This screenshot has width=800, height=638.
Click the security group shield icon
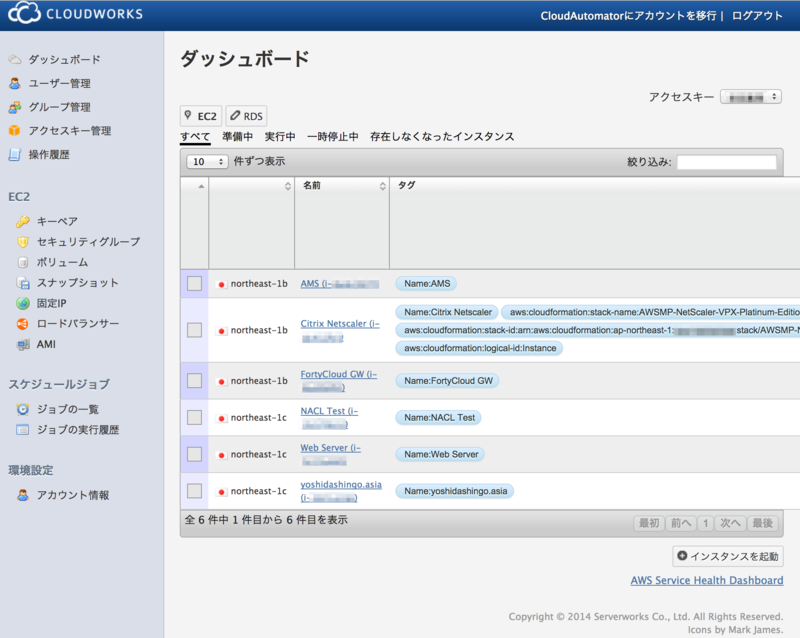[23, 242]
